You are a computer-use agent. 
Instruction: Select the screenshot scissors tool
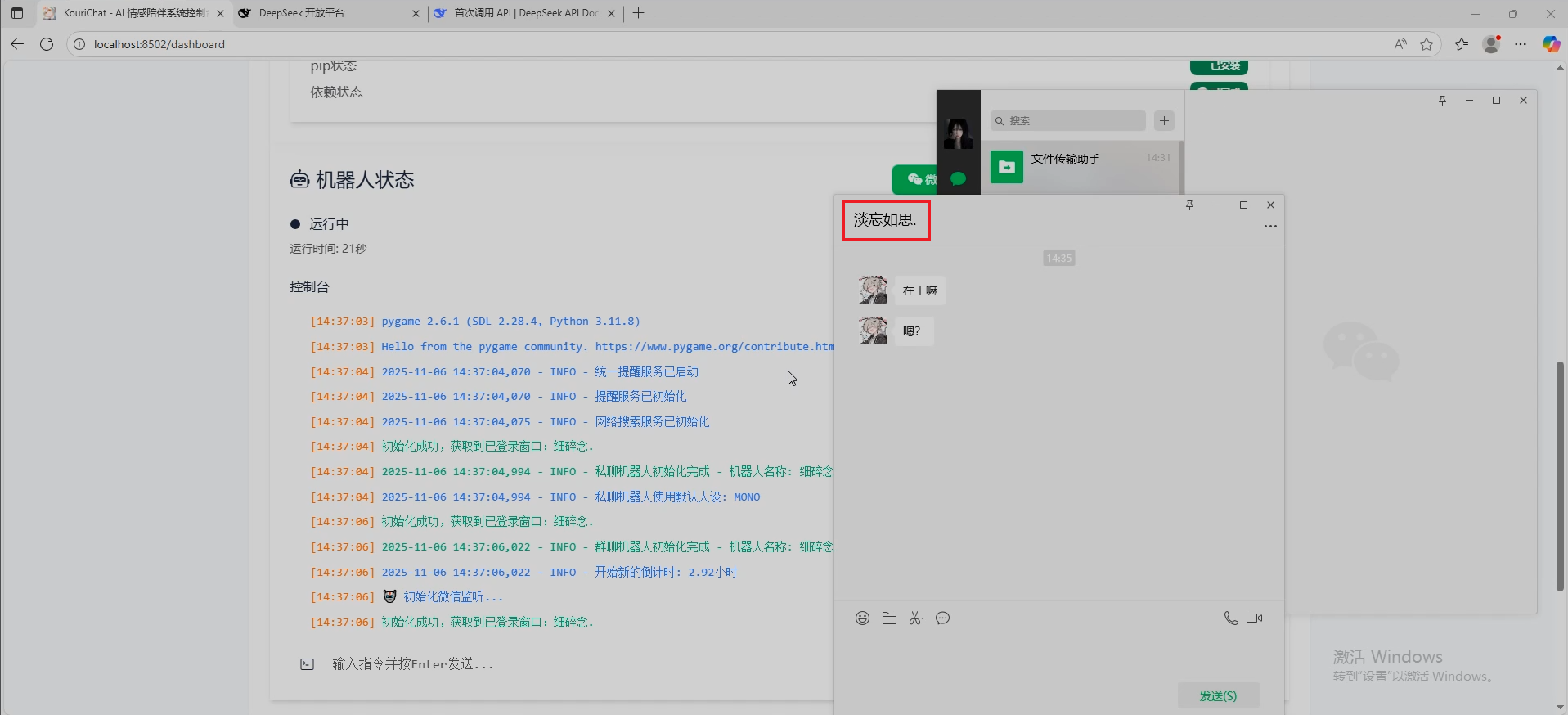[916, 618]
